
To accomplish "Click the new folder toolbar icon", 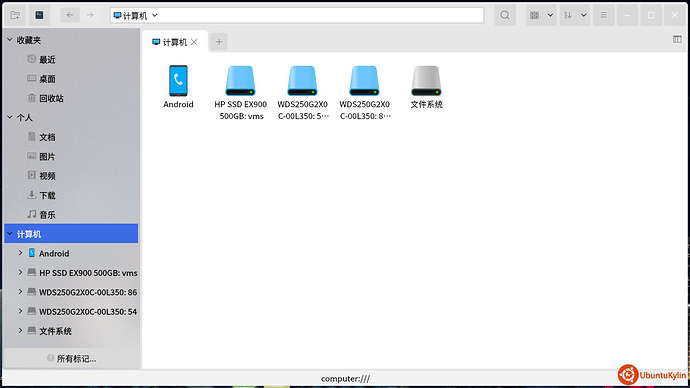I will [x=15, y=15].
